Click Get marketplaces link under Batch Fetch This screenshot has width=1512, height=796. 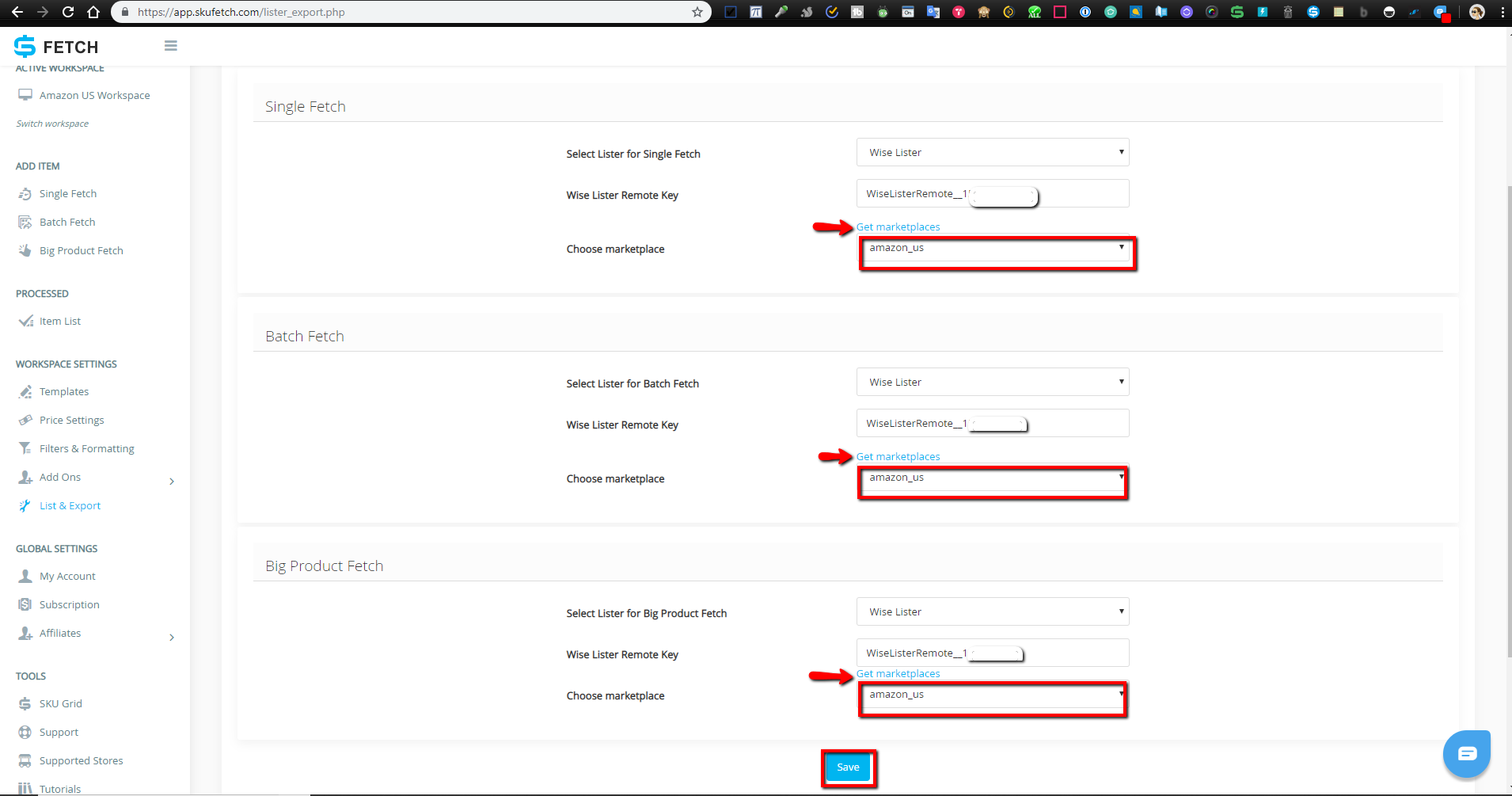[x=898, y=457]
